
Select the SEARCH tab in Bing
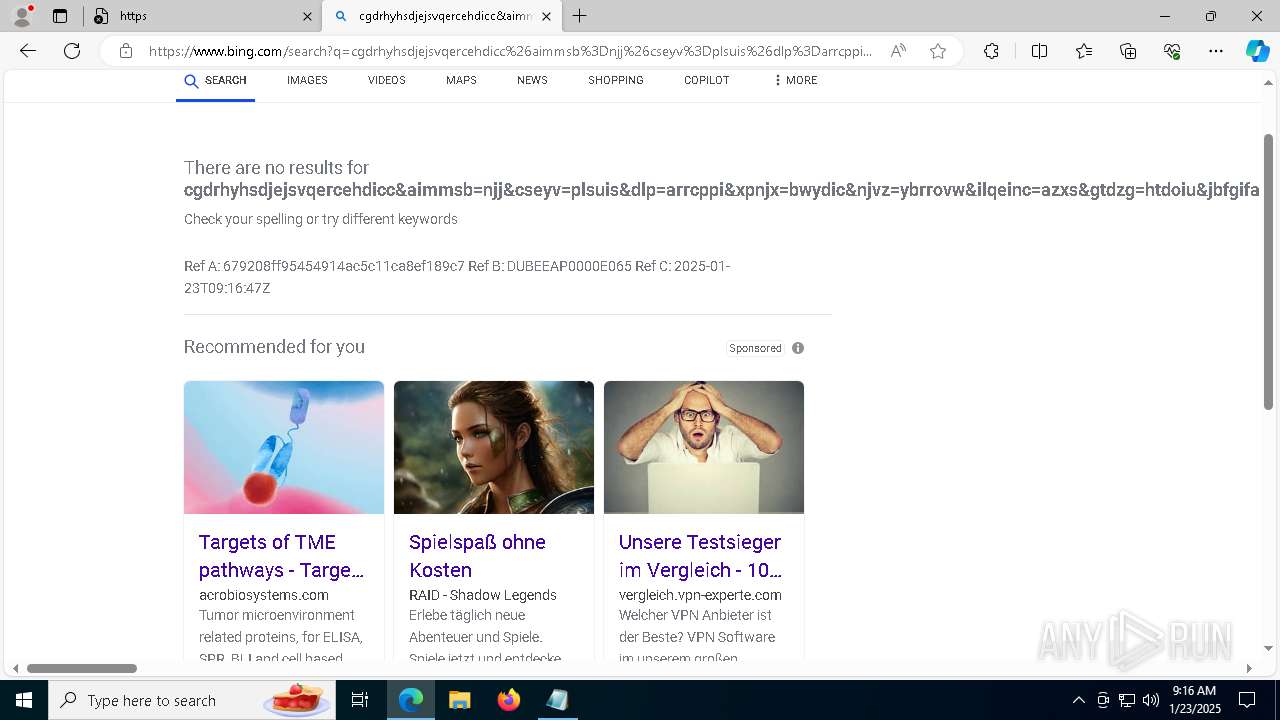(x=215, y=81)
